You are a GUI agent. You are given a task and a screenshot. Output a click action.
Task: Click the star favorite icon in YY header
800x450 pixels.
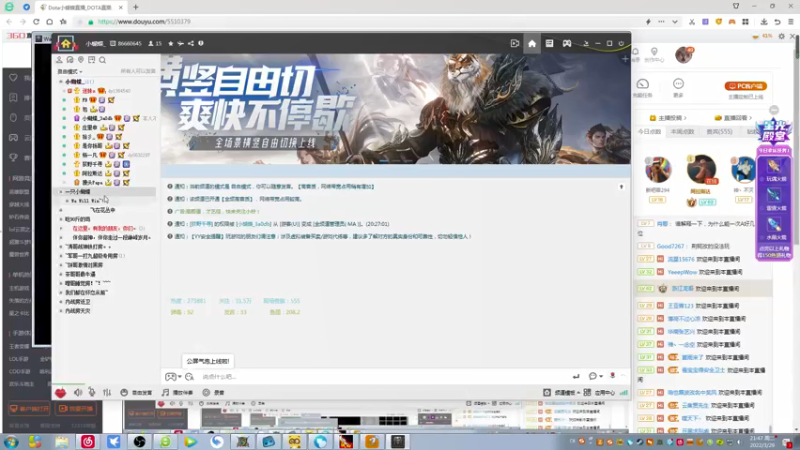point(171,43)
